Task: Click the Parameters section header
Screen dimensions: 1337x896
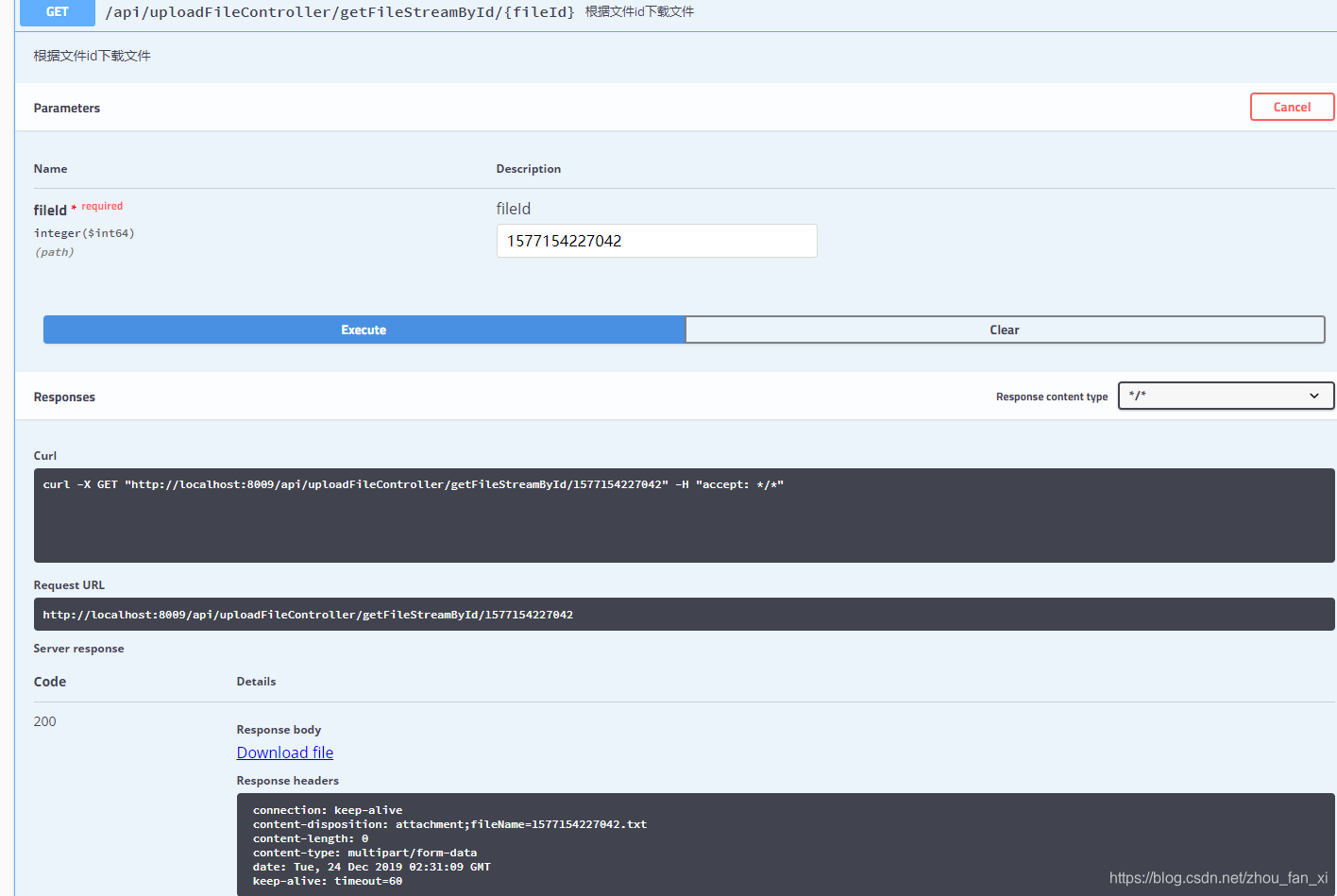Action: pos(66,108)
